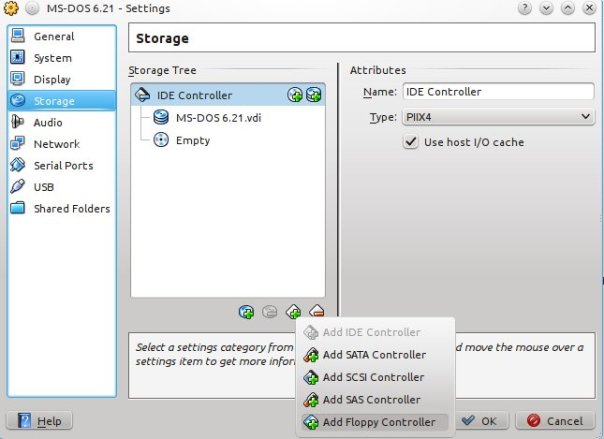Choose Add Floppy Controller from menu
Image resolution: width=604 pixels, height=439 pixels.
(x=375, y=422)
